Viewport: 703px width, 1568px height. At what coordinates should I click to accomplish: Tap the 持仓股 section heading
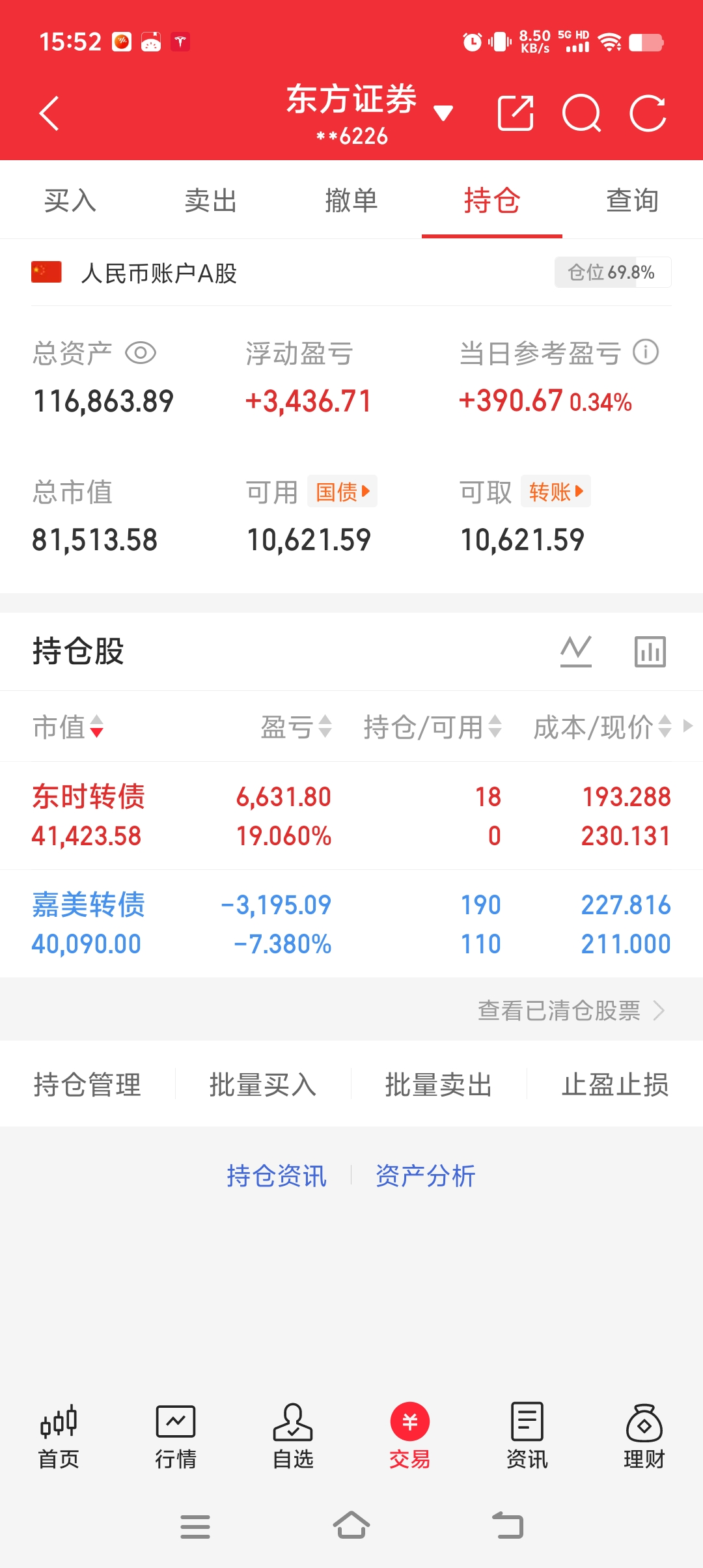[78, 651]
